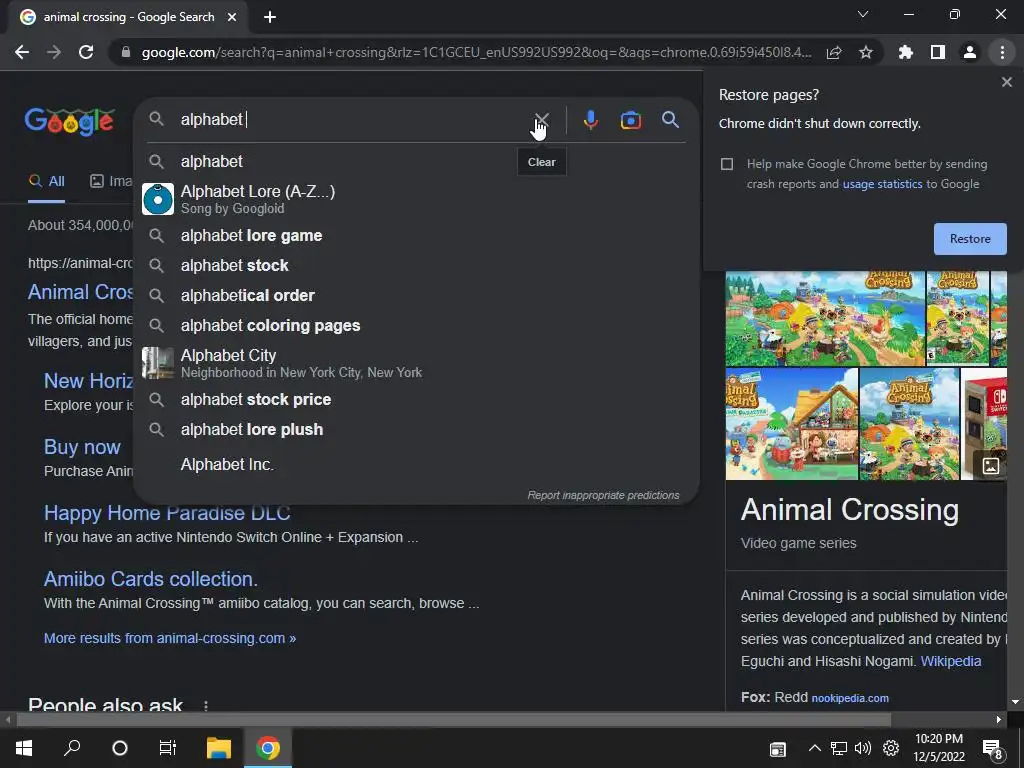
Task: Show hidden system tray icons
Action: point(814,748)
